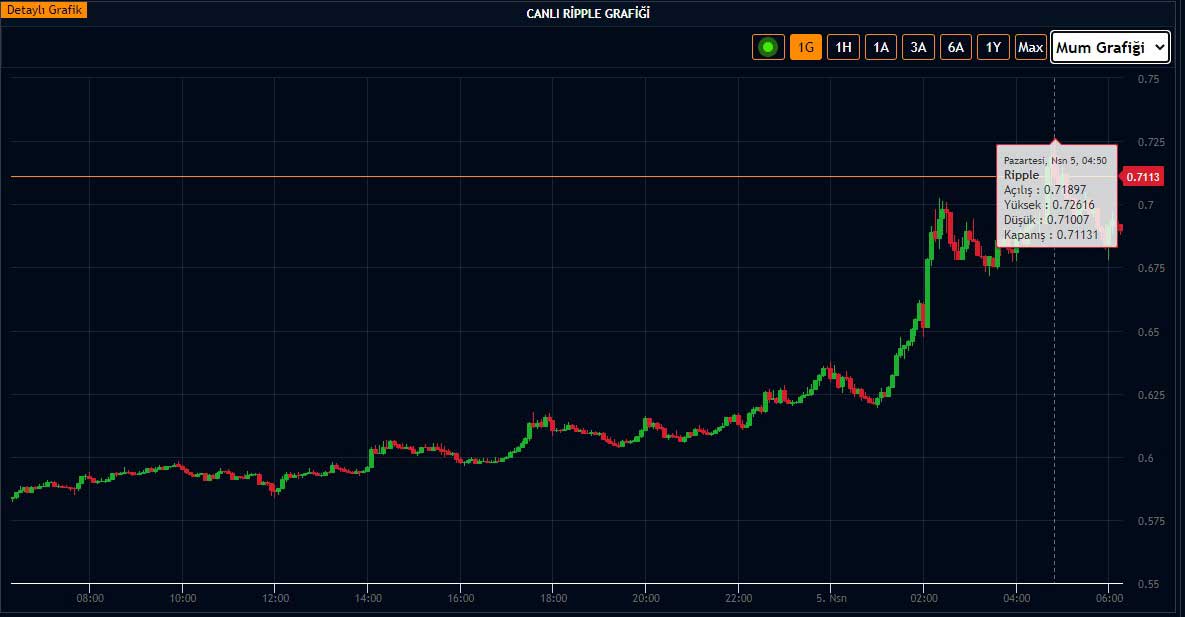Click the 0.725 price axis label

(x=1151, y=142)
